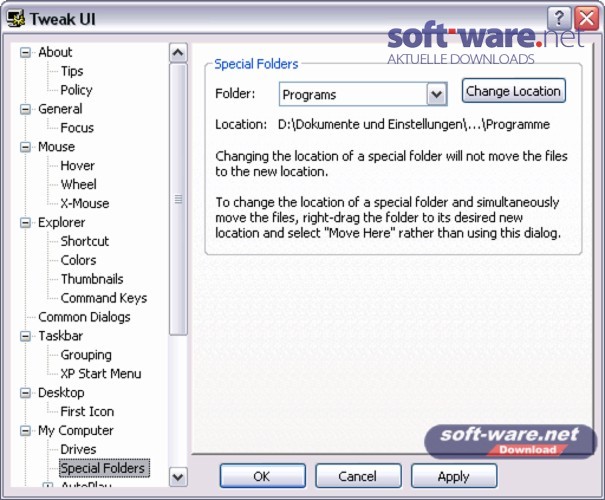Close the Tweak UI window

(x=586, y=18)
